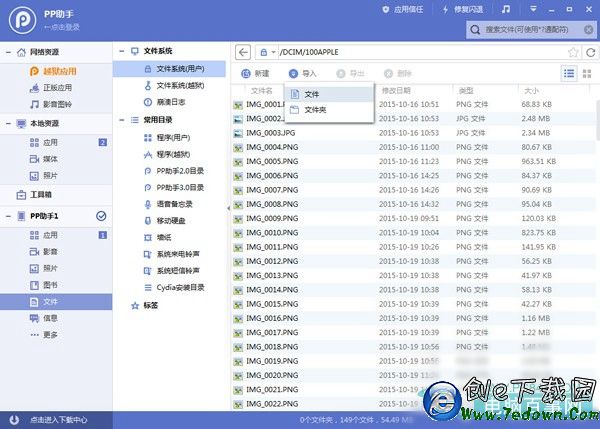Screen dimensions: 600x429
Task: Click the file list vertical scrollbar
Action: [x=598, y=121]
